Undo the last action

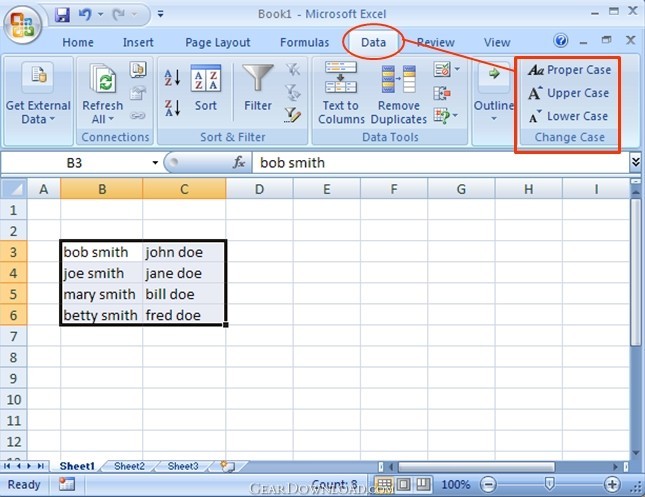[85, 15]
